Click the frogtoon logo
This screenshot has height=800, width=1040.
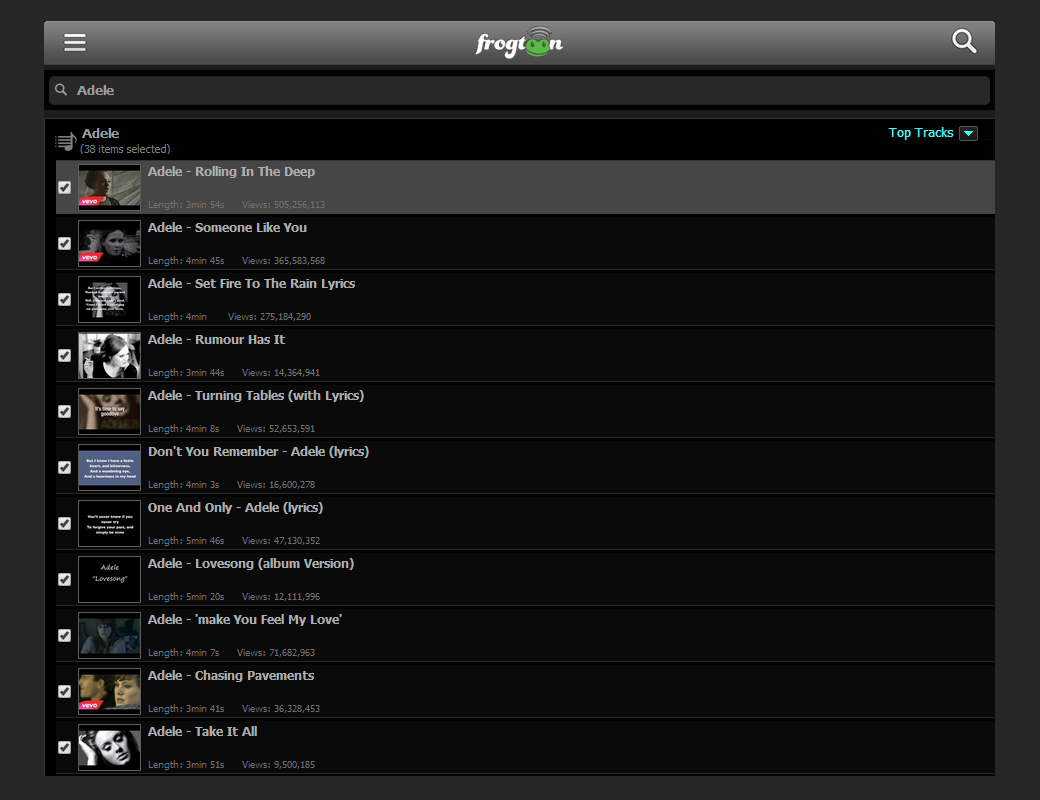519,43
